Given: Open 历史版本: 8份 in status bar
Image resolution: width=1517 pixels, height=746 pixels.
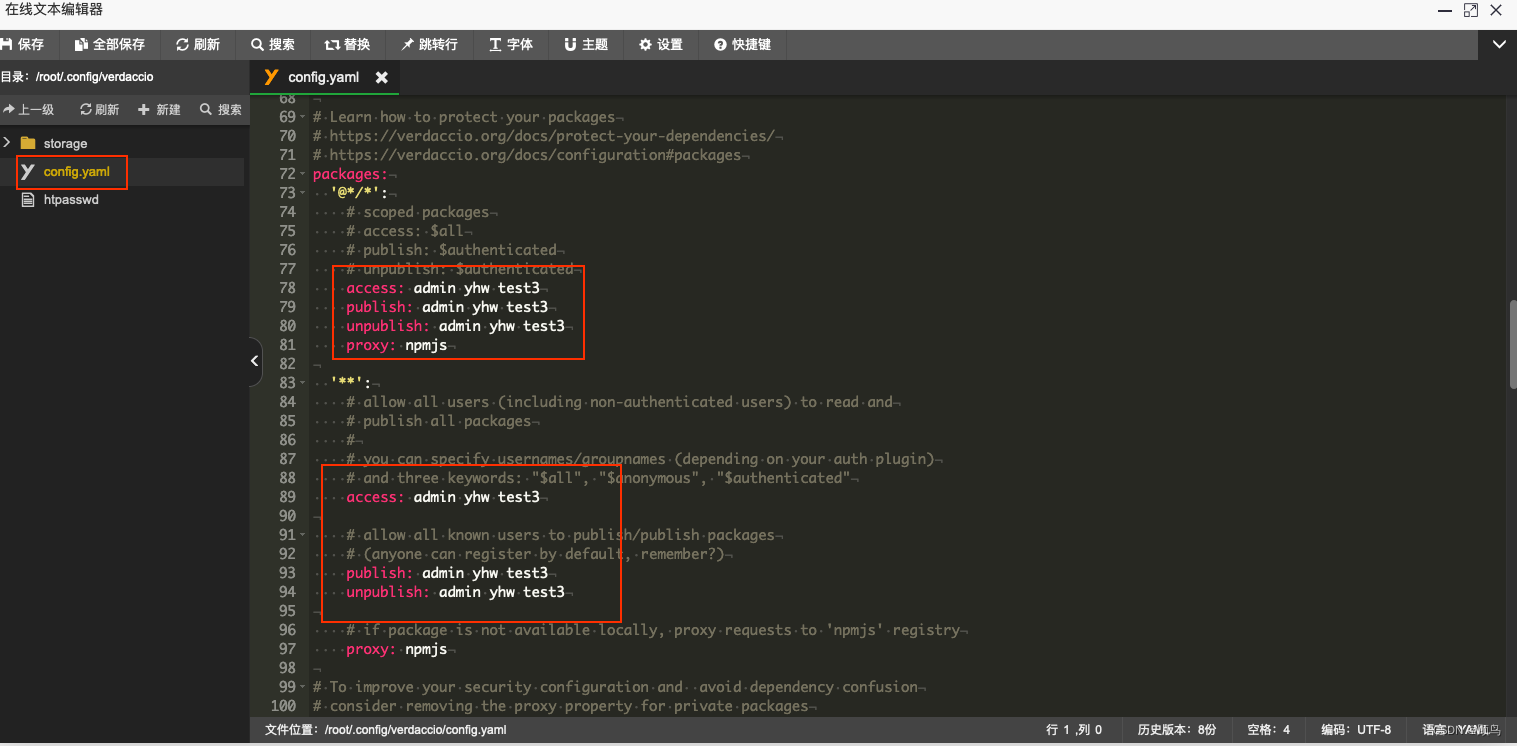Looking at the screenshot, I should 1176,729.
